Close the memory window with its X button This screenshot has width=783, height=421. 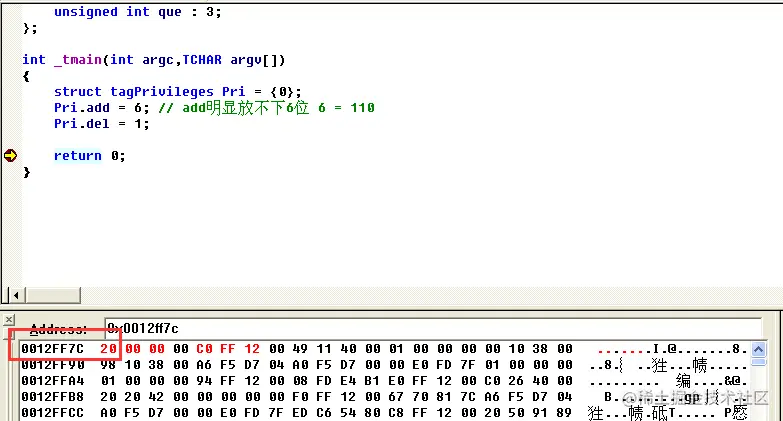9,320
